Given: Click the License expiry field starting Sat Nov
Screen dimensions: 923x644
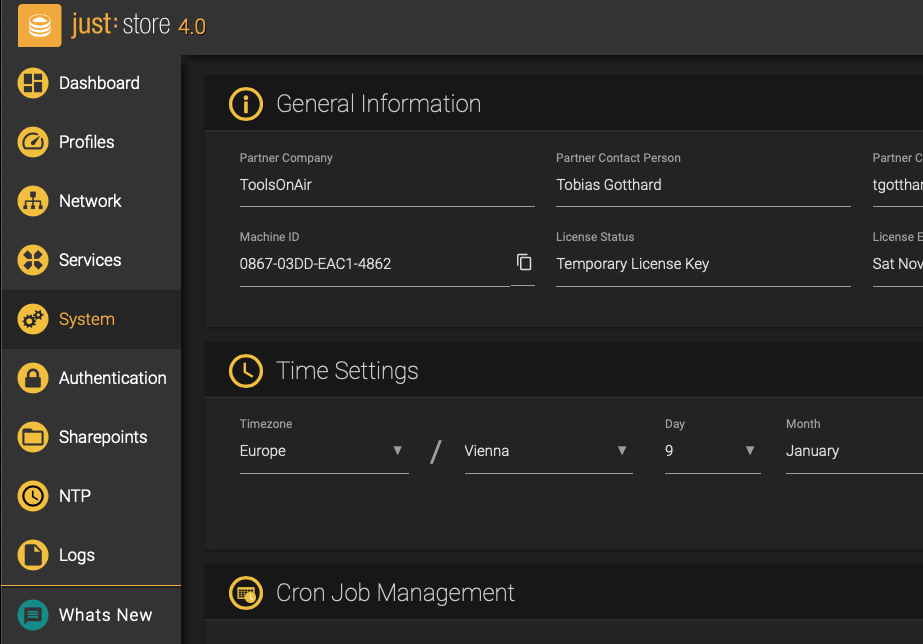Looking at the screenshot, I should 898,264.
